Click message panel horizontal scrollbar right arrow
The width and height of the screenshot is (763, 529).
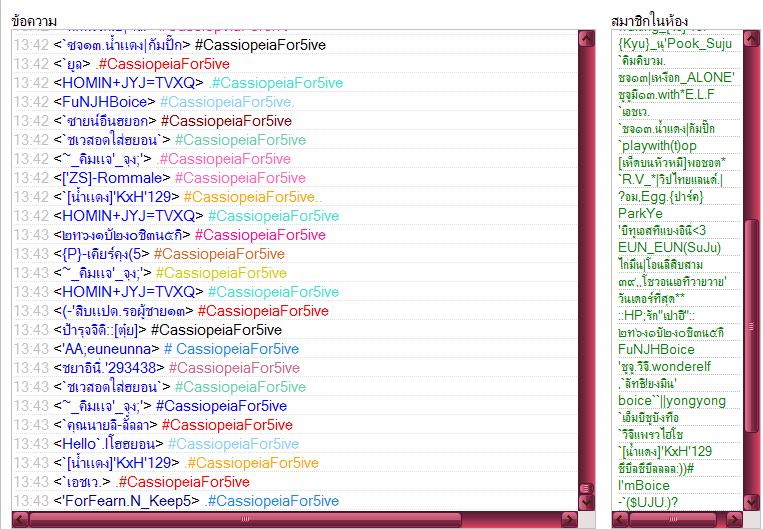pos(569,519)
